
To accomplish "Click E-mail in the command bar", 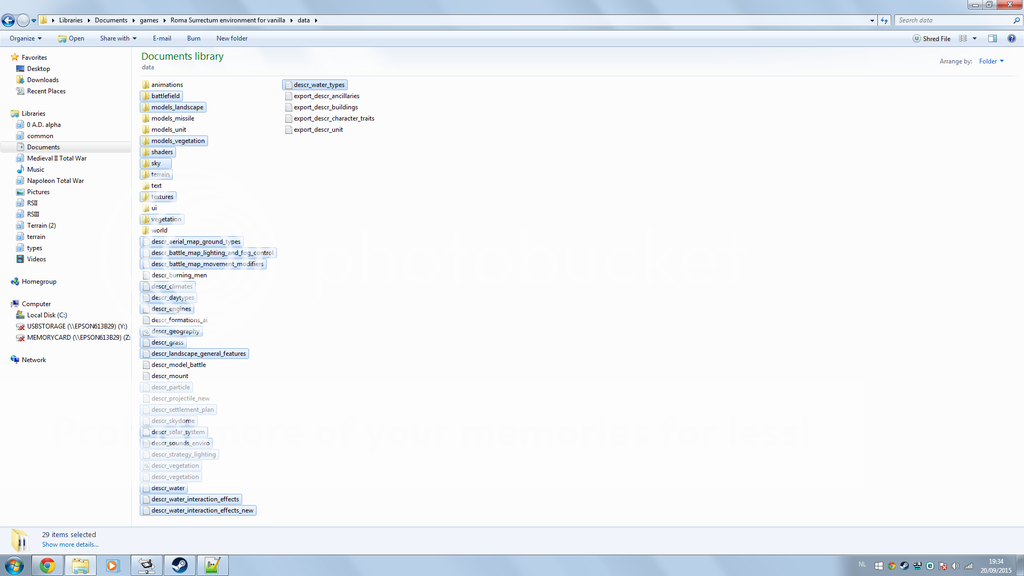I will point(161,38).
